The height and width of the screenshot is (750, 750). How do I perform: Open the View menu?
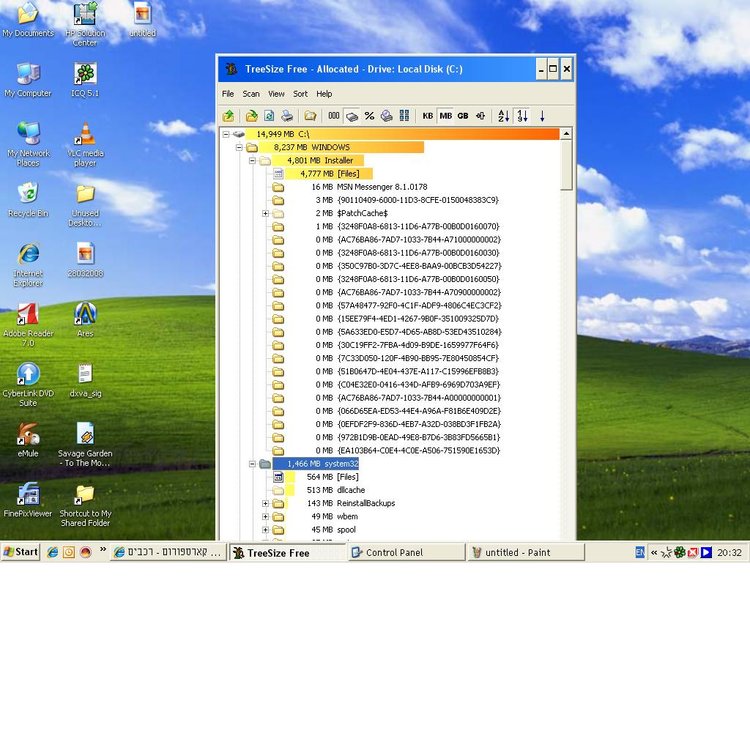click(276, 94)
